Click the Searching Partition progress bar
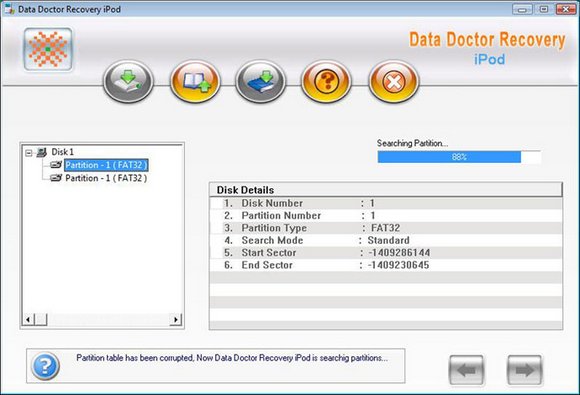The width and height of the screenshot is (580, 395). coord(459,157)
